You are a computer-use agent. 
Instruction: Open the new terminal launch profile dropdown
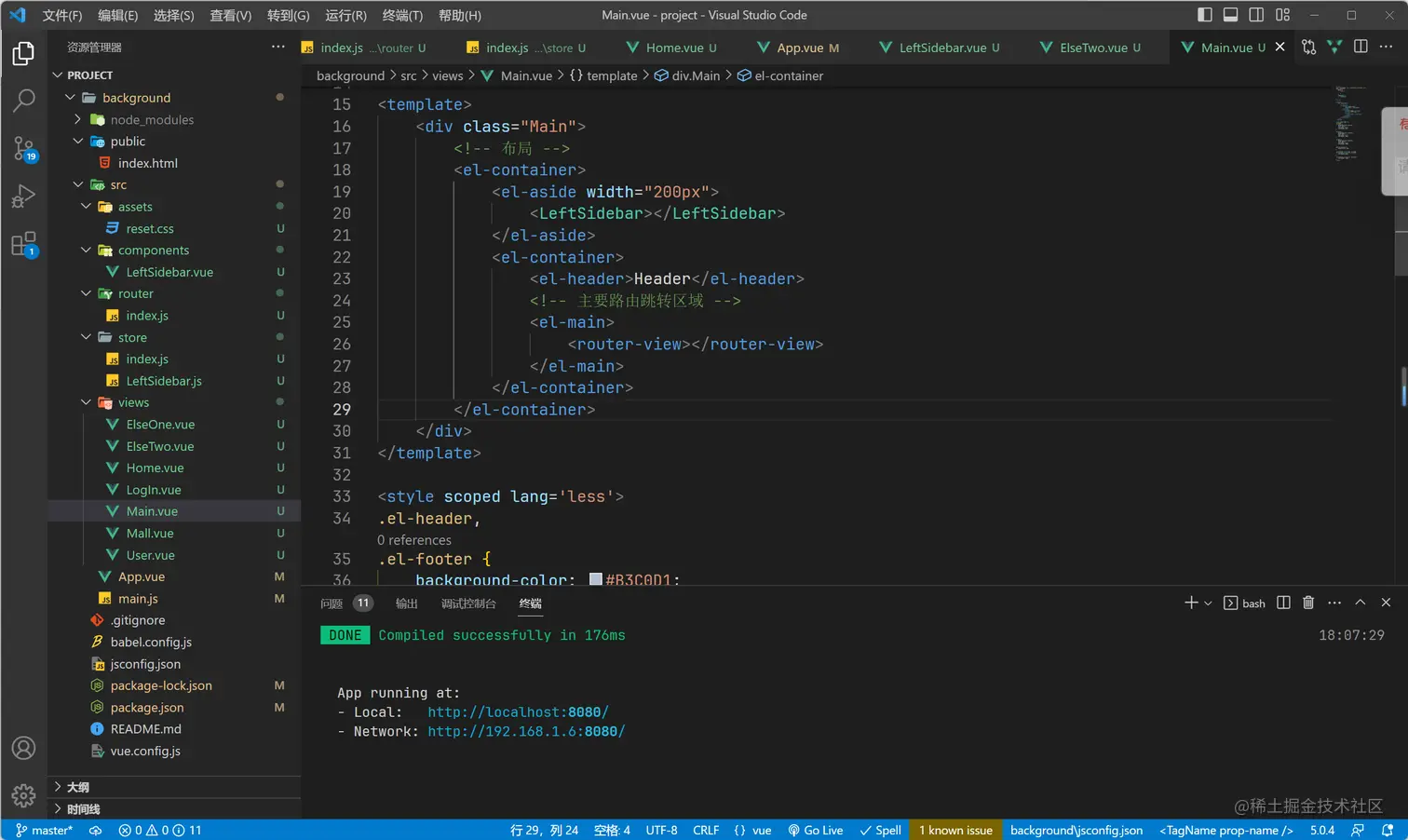point(1208,603)
